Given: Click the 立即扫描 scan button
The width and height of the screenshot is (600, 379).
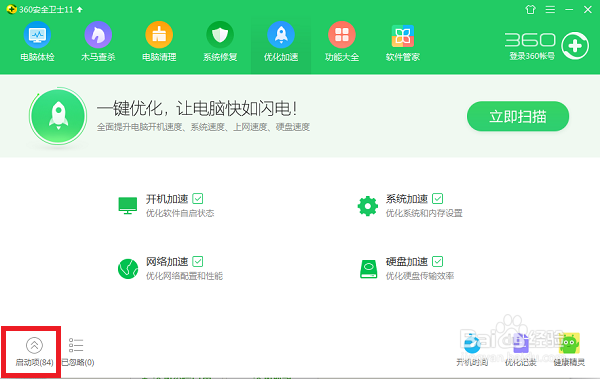Looking at the screenshot, I should [x=518, y=116].
